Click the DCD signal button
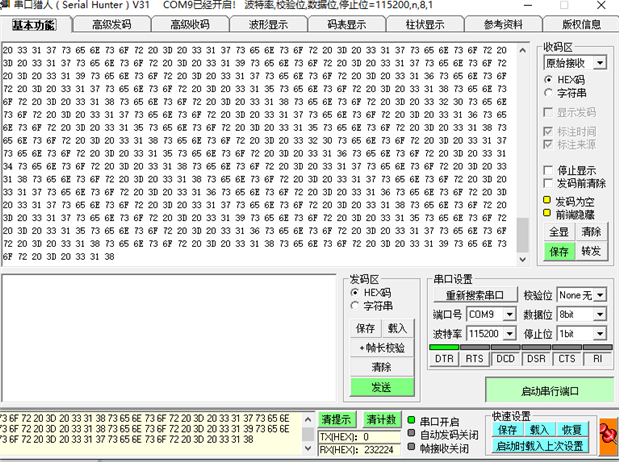This screenshot has width=619, height=462. [x=505, y=359]
